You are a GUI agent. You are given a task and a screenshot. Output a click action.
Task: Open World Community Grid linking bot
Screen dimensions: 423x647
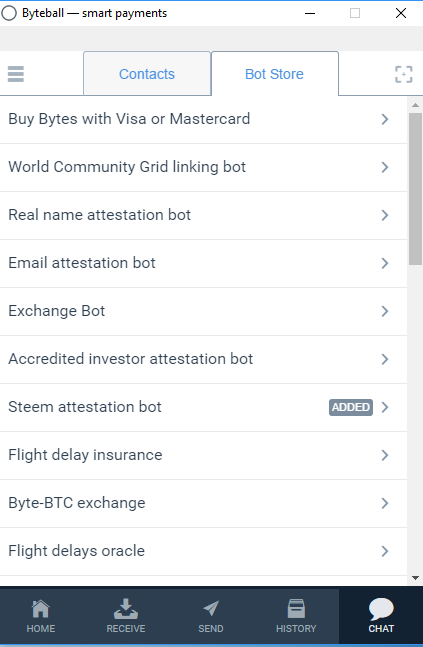click(203, 167)
